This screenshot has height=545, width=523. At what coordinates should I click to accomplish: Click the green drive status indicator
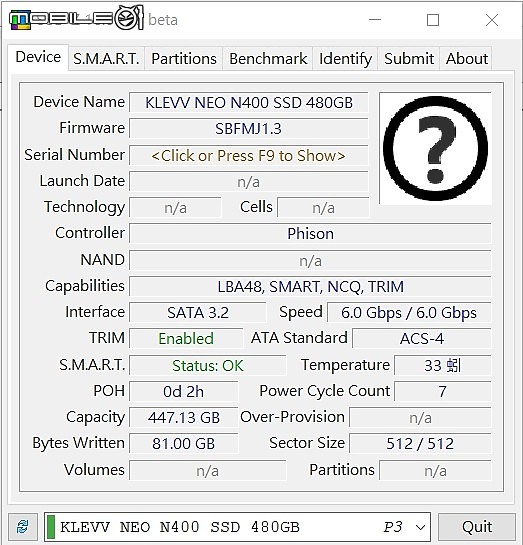(x=51, y=527)
